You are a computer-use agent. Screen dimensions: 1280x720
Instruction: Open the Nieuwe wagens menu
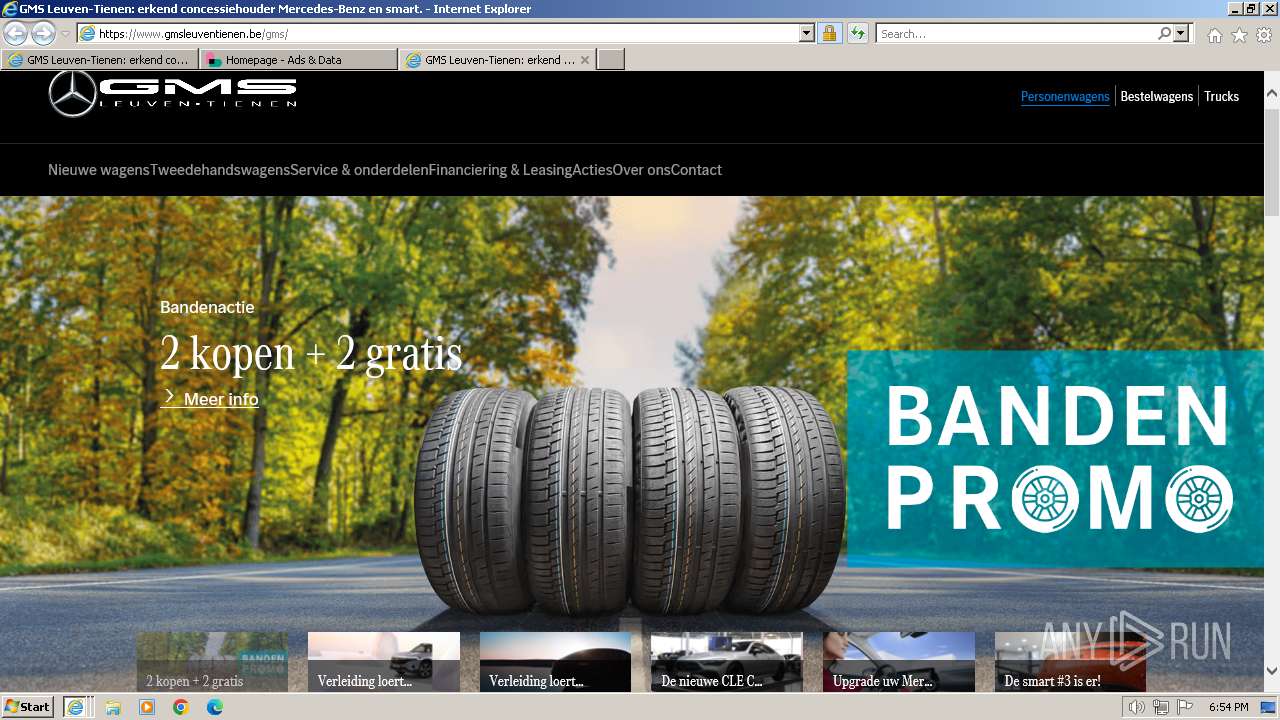pyautogui.click(x=99, y=170)
